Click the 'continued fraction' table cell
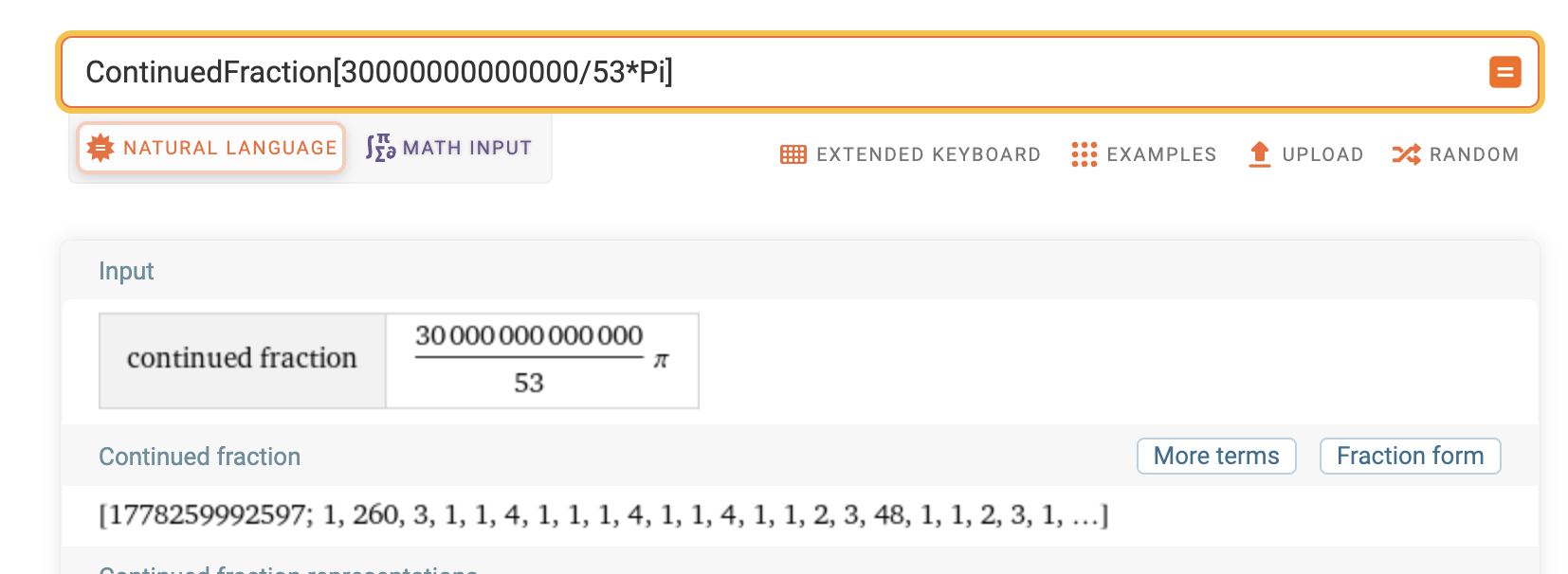This screenshot has width=1568, height=574. [243, 361]
